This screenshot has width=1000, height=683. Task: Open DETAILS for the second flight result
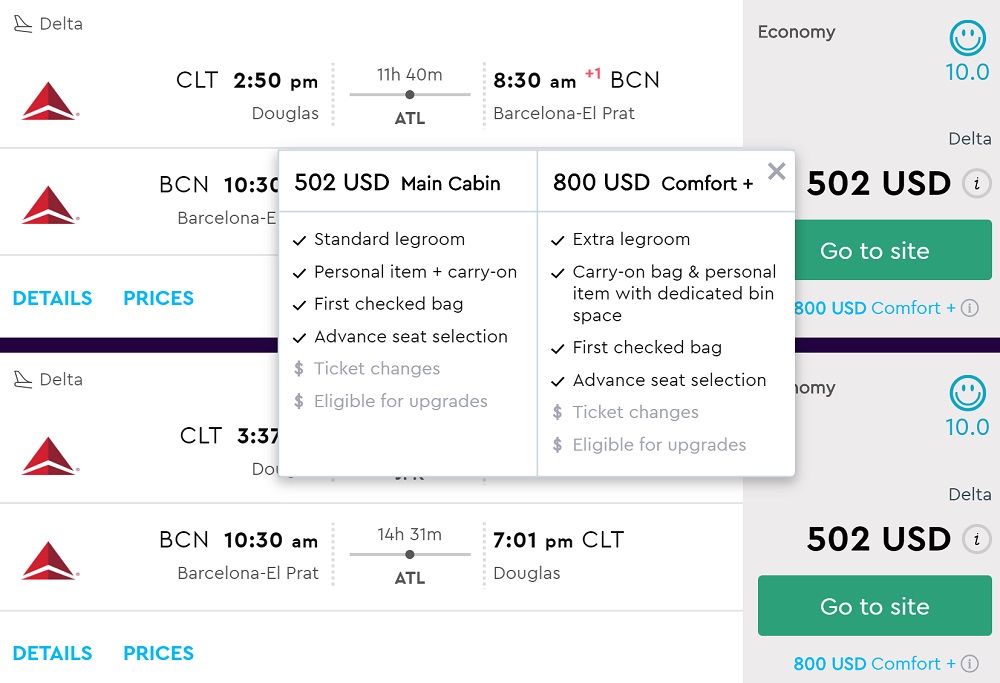[x=52, y=653]
